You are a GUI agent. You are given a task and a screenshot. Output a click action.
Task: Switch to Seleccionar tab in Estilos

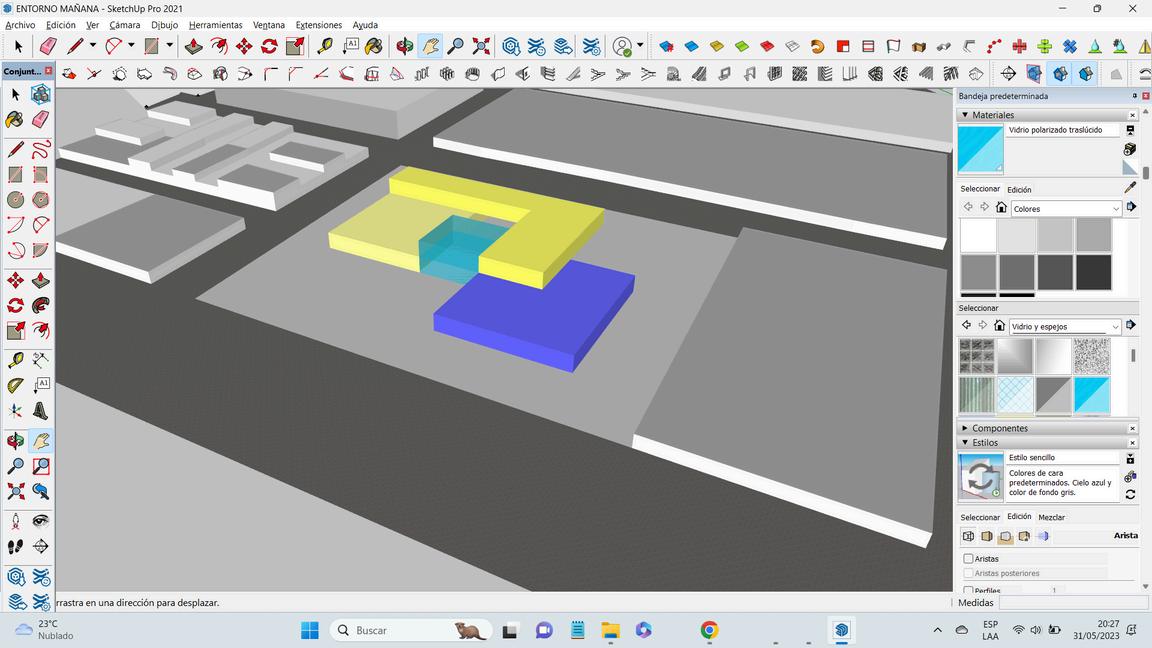980,517
